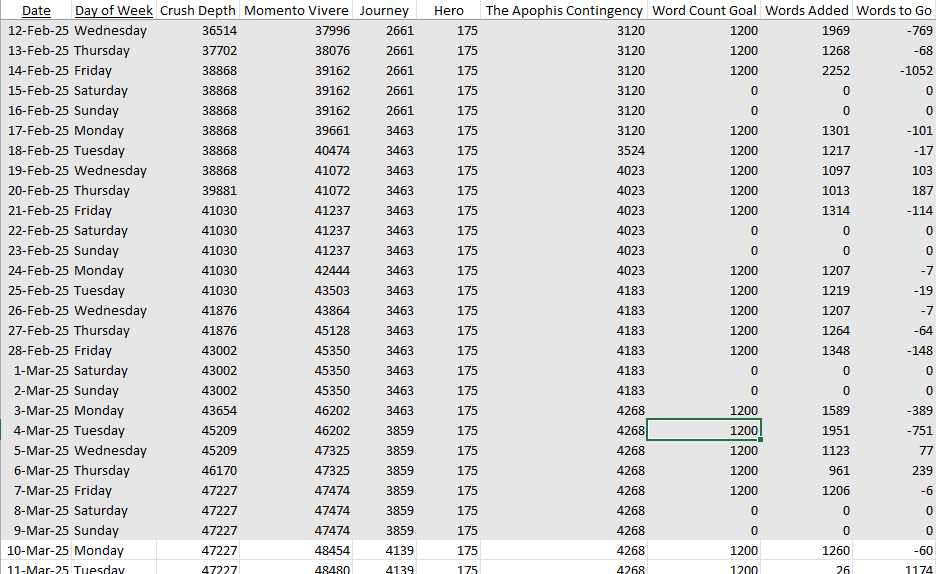This screenshot has height=574, width=936.
Task: Click the date cell 28-Feb-25
Action: (38, 350)
